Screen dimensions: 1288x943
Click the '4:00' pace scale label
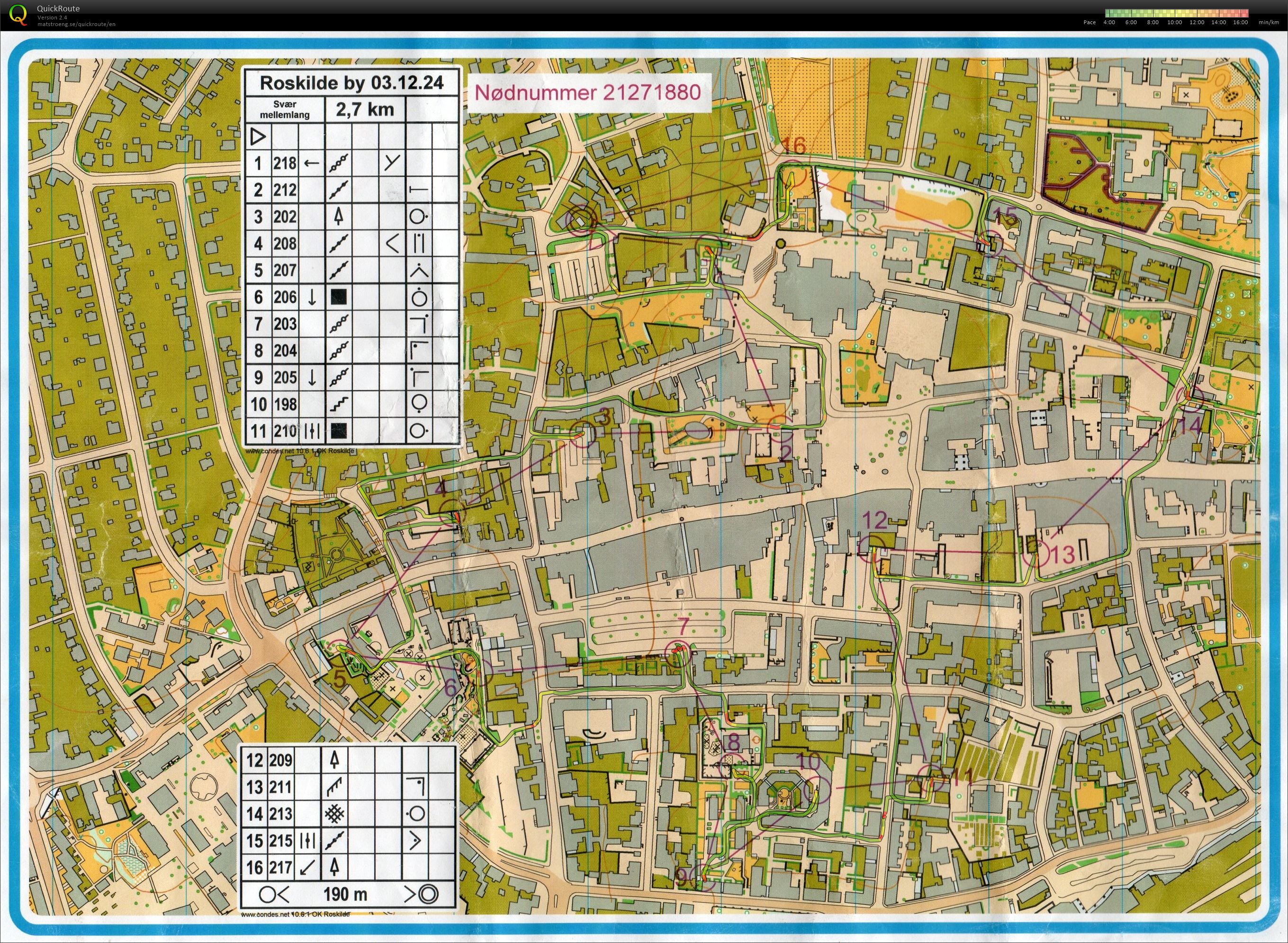[1109, 22]
